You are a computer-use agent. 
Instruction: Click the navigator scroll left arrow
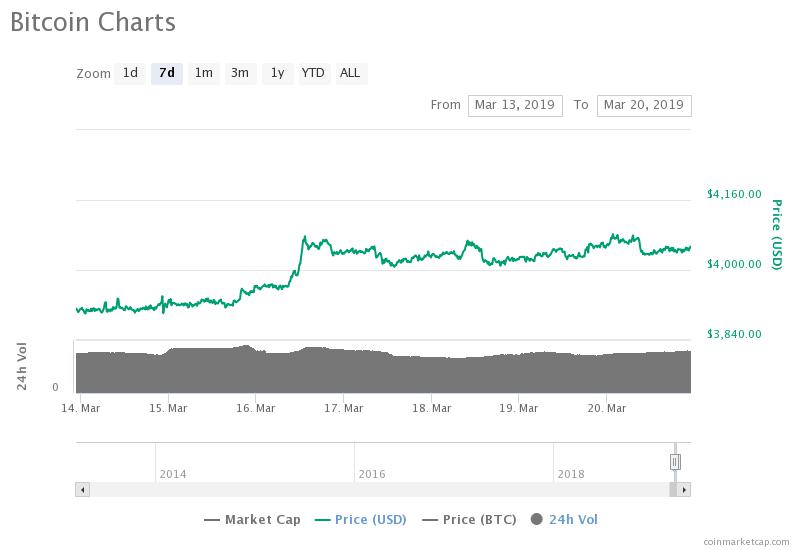[82, 490]
